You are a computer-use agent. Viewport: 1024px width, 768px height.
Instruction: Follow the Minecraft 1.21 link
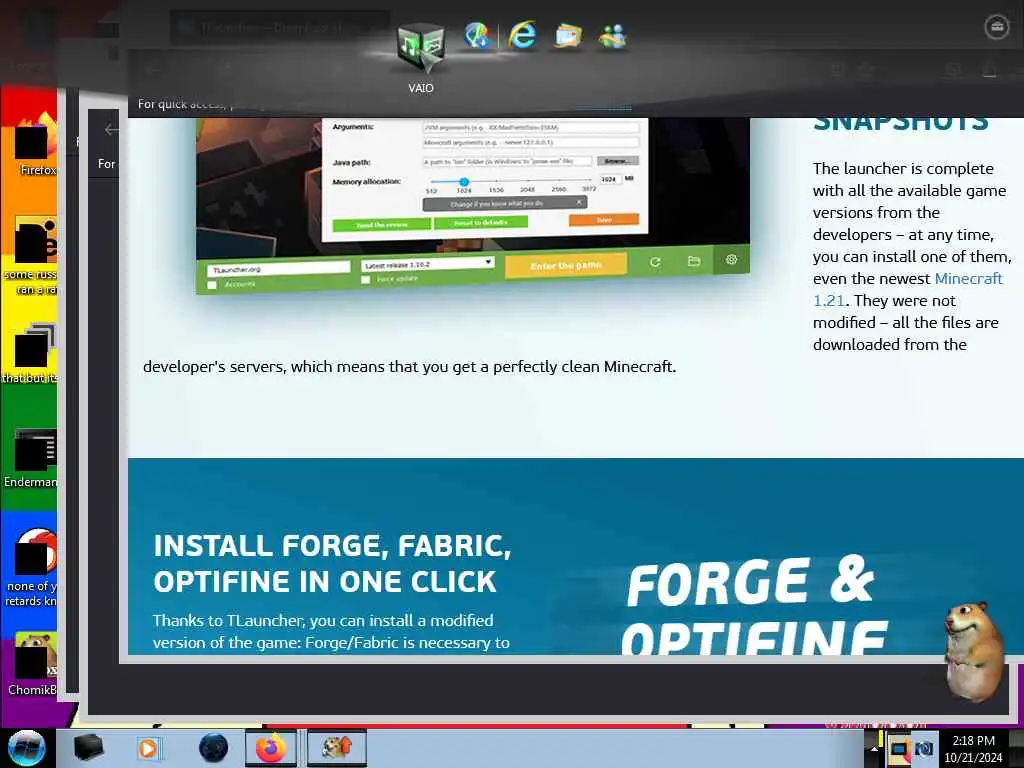[908, 289]
